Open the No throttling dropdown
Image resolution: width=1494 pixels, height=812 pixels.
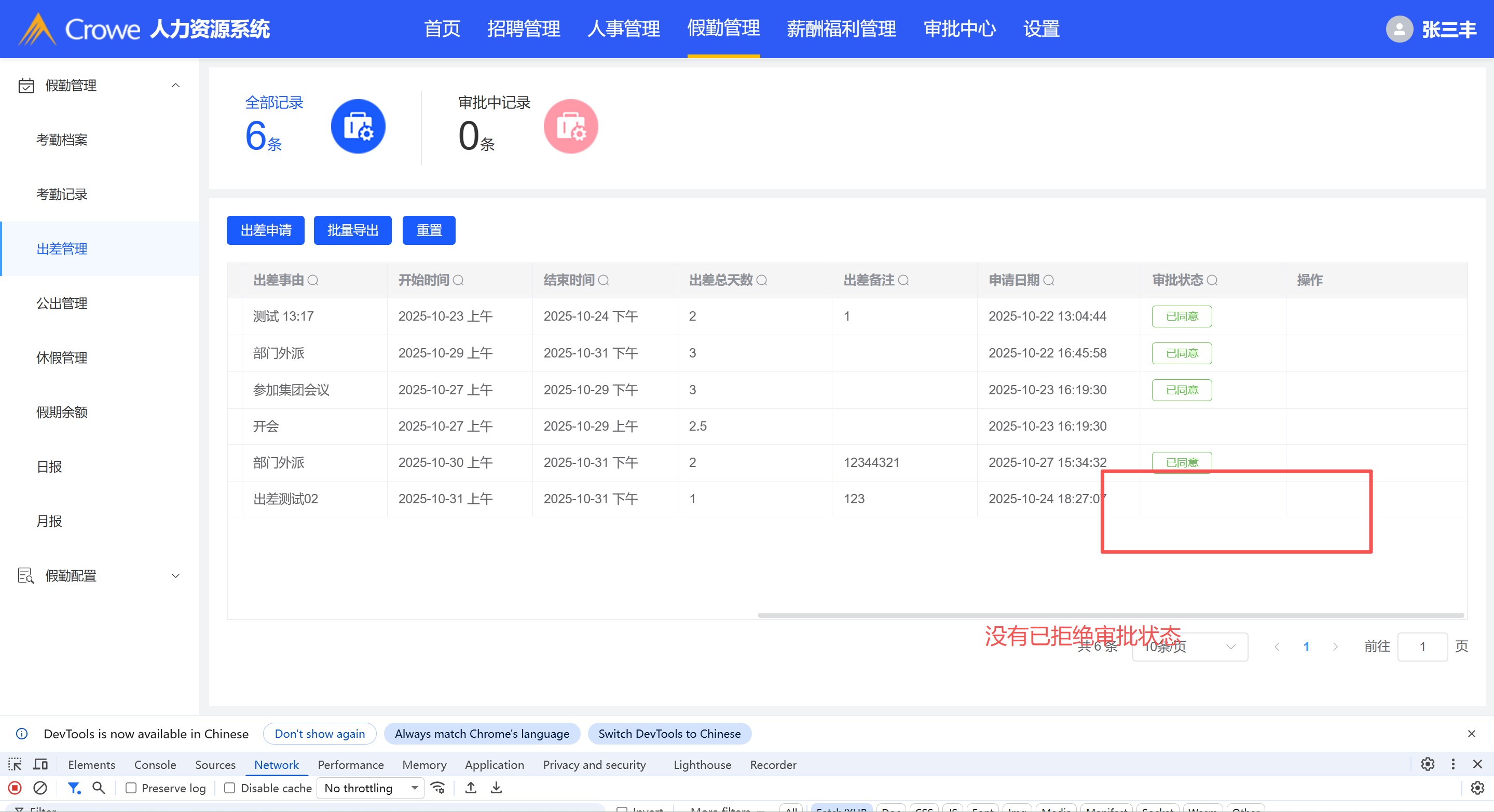coord(371,788)
